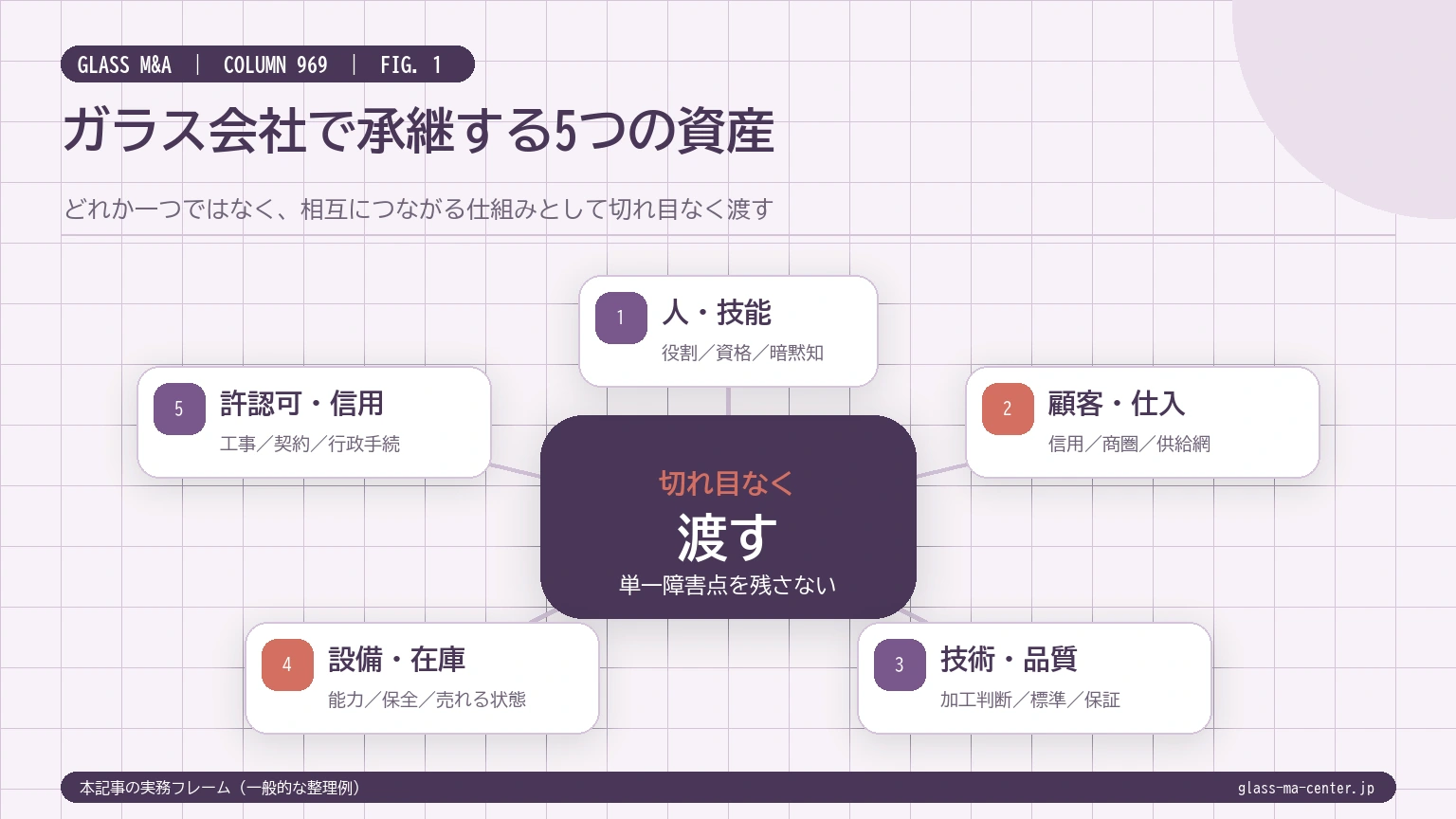Click the 役割／資格／暗黙知 subtitle
The height and width of the screenshot is (819, 1456).
742,353
